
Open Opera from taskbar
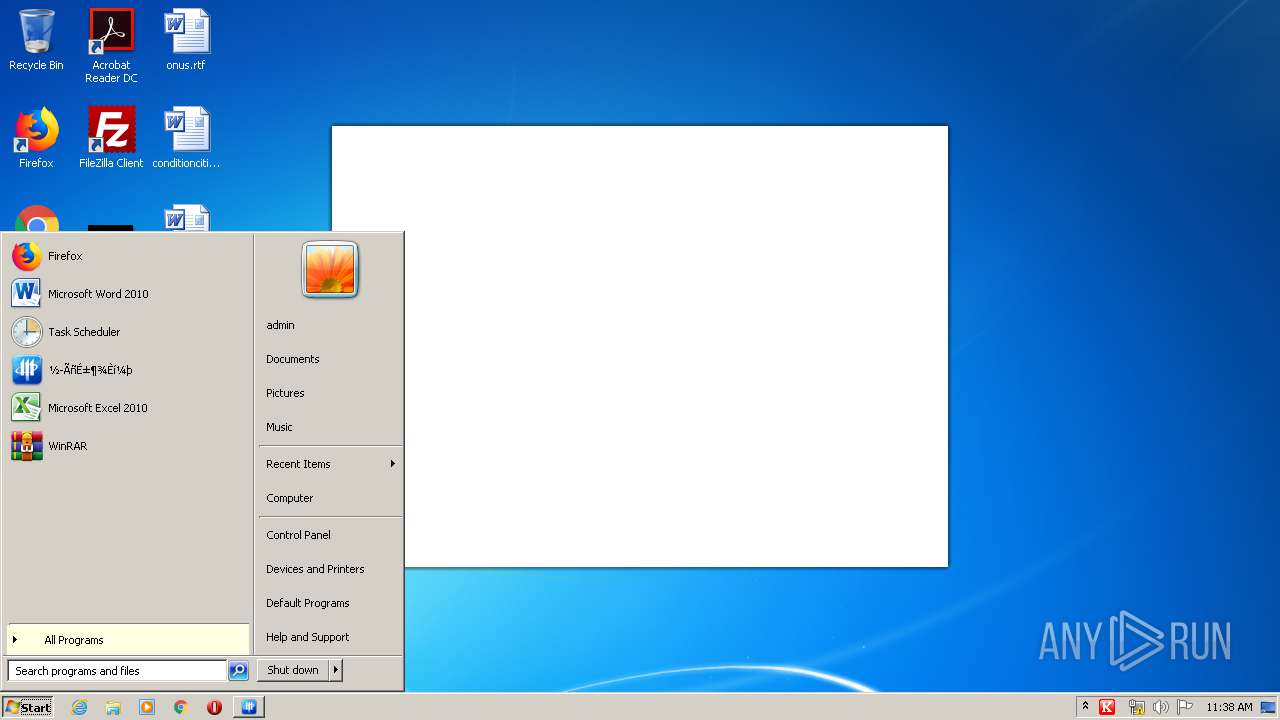click(x=214, y=707)
